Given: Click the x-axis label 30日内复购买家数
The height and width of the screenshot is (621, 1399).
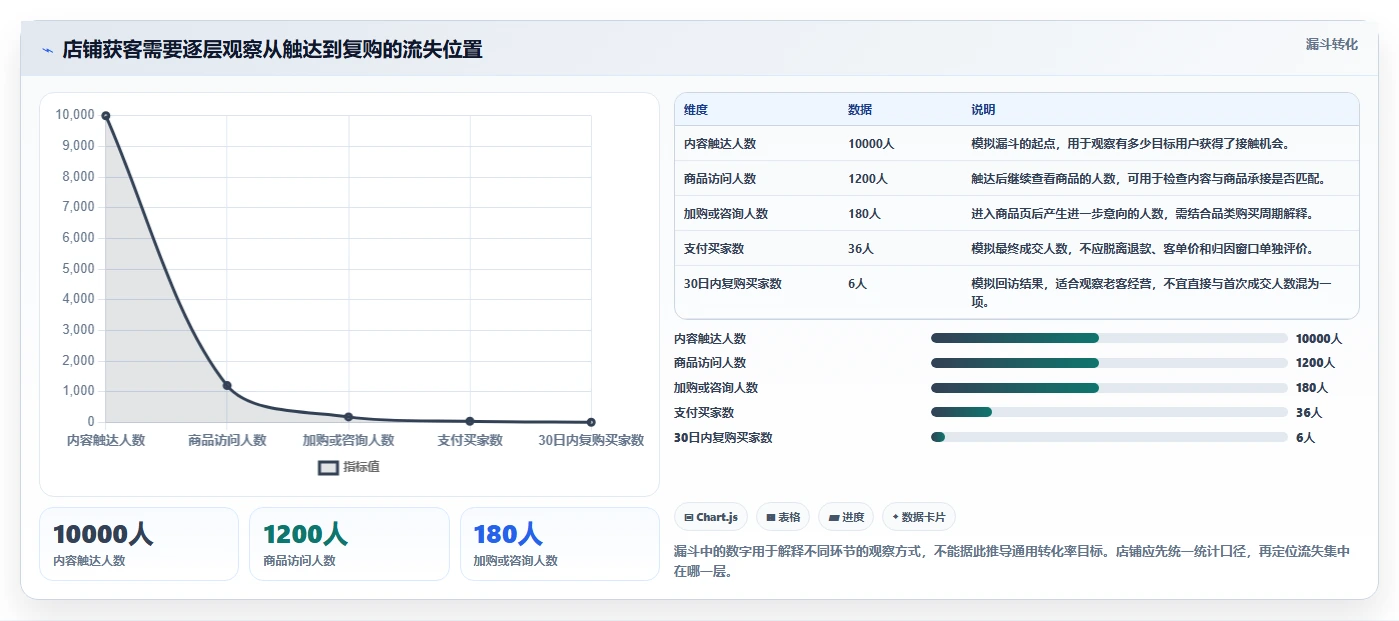Looking at the screenshot, I should [x=591, y=440].
